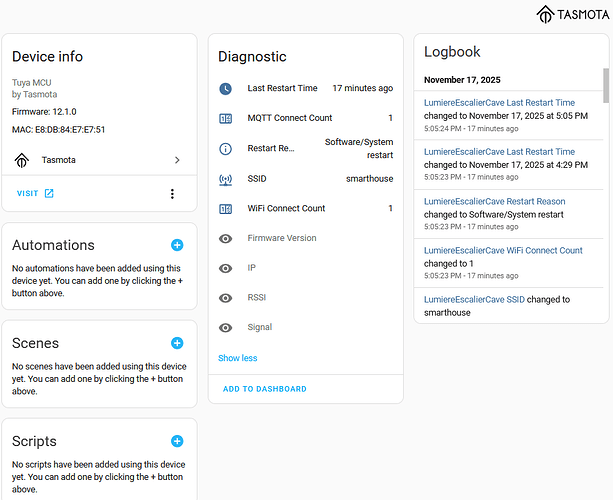The height and width of the screenshot is (500, 613).
Task: Add a new script with plus icon
Action: 177,441
